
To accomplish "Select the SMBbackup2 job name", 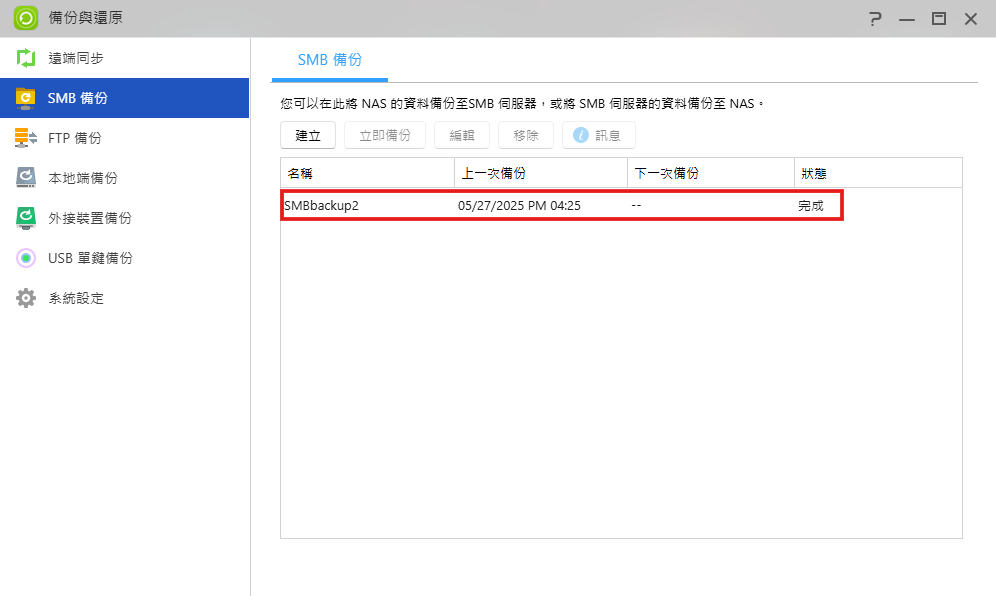I will (321, 206).
